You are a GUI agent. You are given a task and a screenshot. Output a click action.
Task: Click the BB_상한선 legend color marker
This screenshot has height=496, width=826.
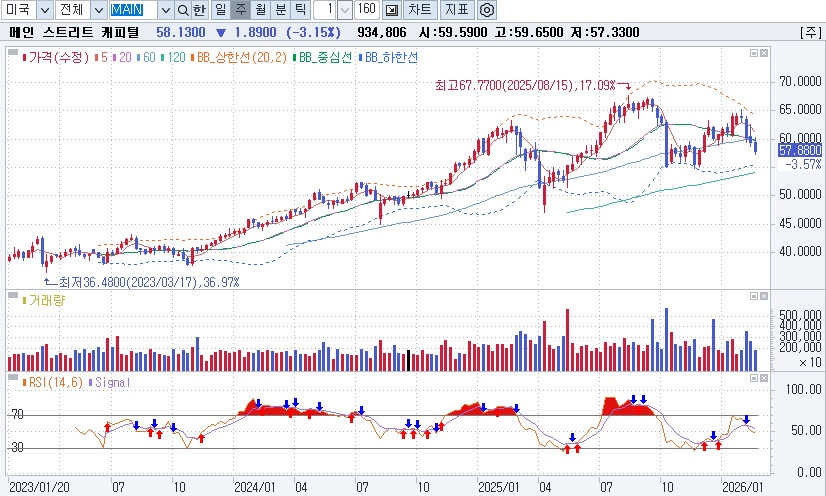pyautogui.click(x=194, y=57)
